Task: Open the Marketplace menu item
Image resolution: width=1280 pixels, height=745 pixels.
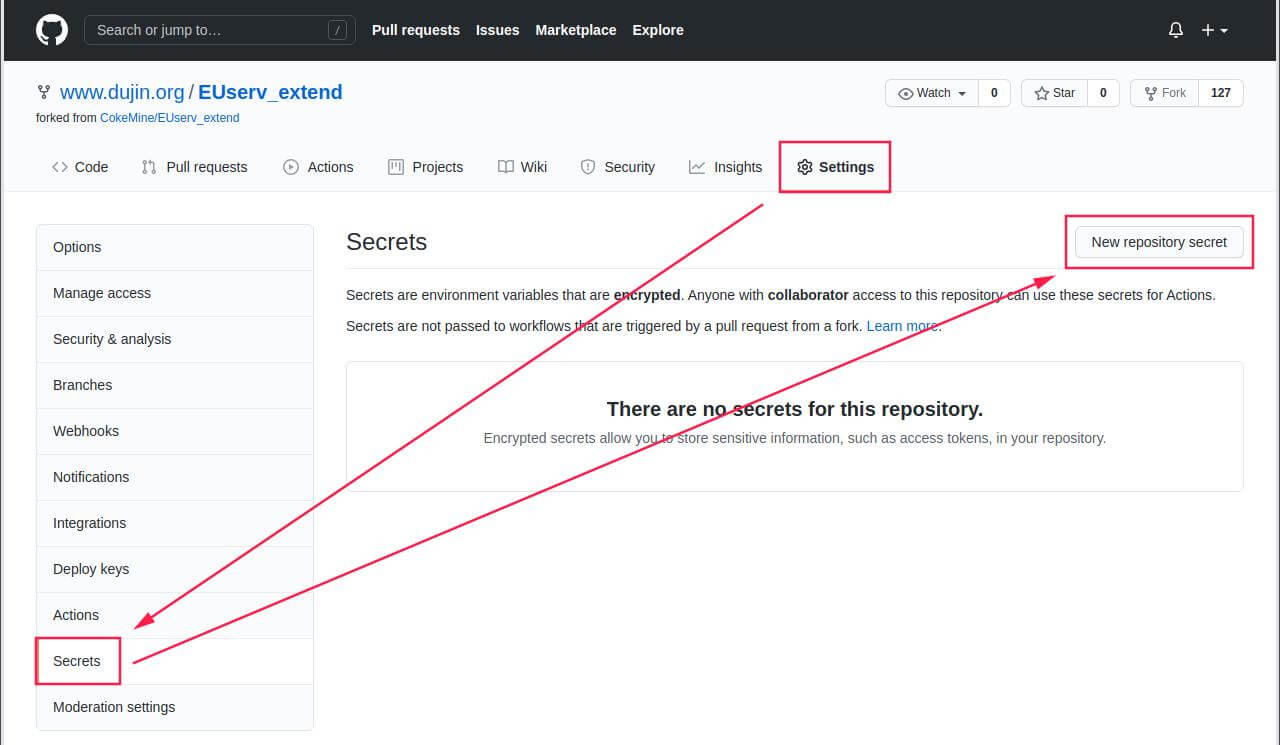Action: [575, 30]
